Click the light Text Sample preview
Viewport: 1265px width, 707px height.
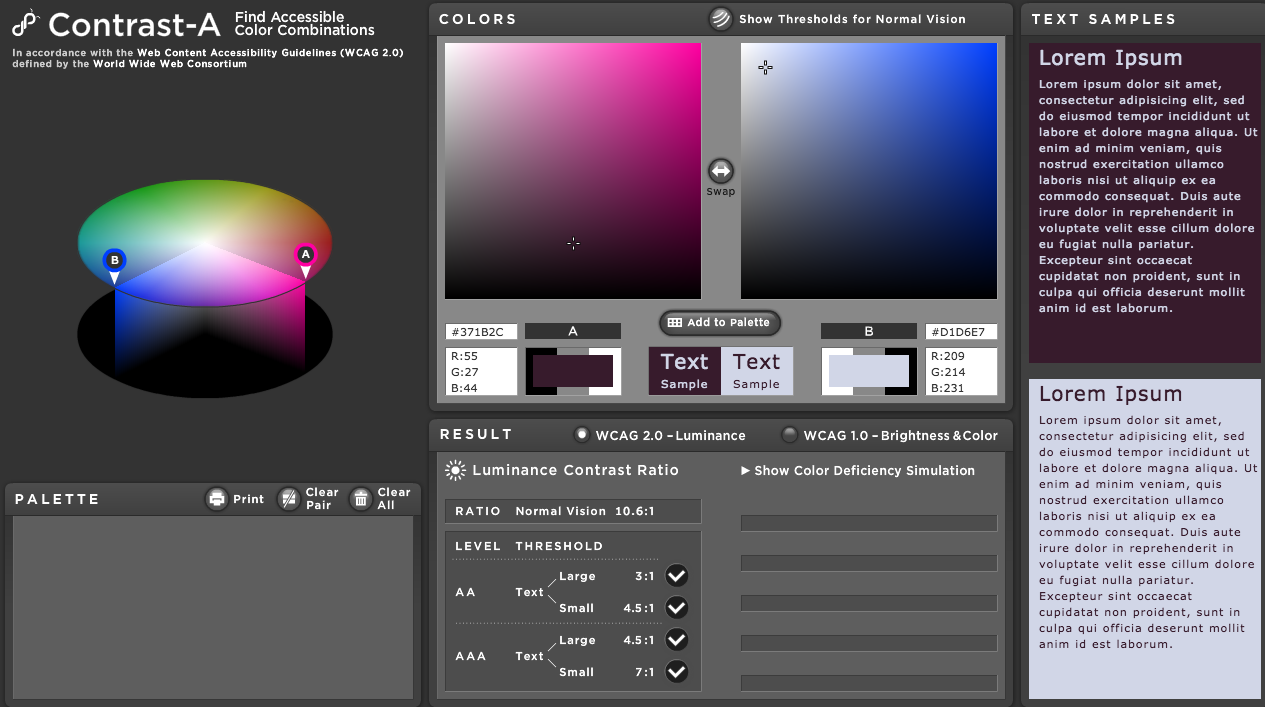click(756, 371)
